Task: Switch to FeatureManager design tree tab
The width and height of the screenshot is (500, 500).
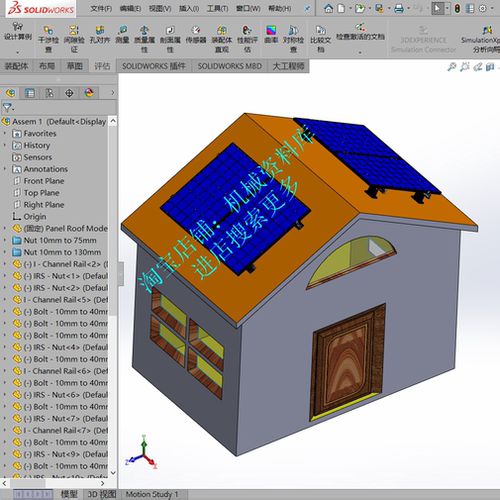Action: point(10,93)
